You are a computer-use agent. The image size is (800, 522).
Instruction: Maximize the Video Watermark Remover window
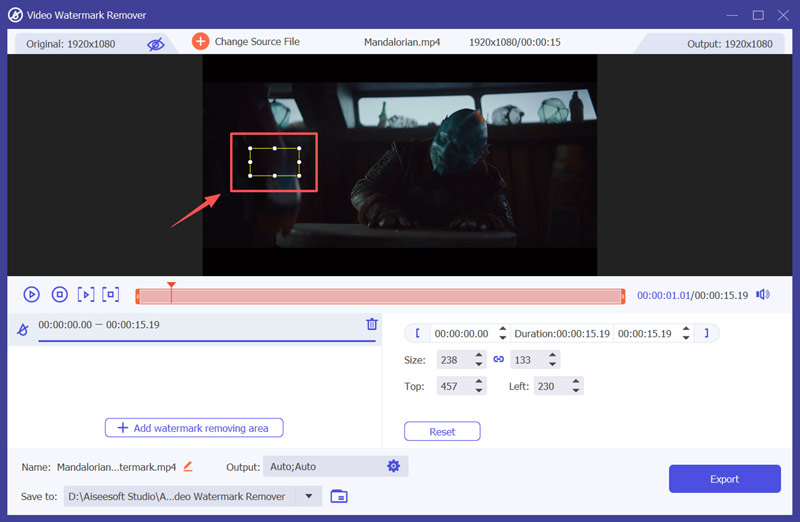click(758, 15)
